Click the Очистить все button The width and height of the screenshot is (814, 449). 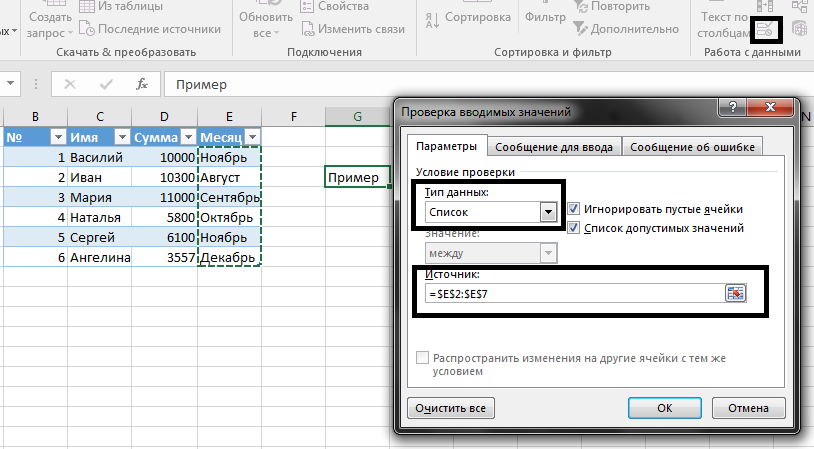tap(451, 408)
